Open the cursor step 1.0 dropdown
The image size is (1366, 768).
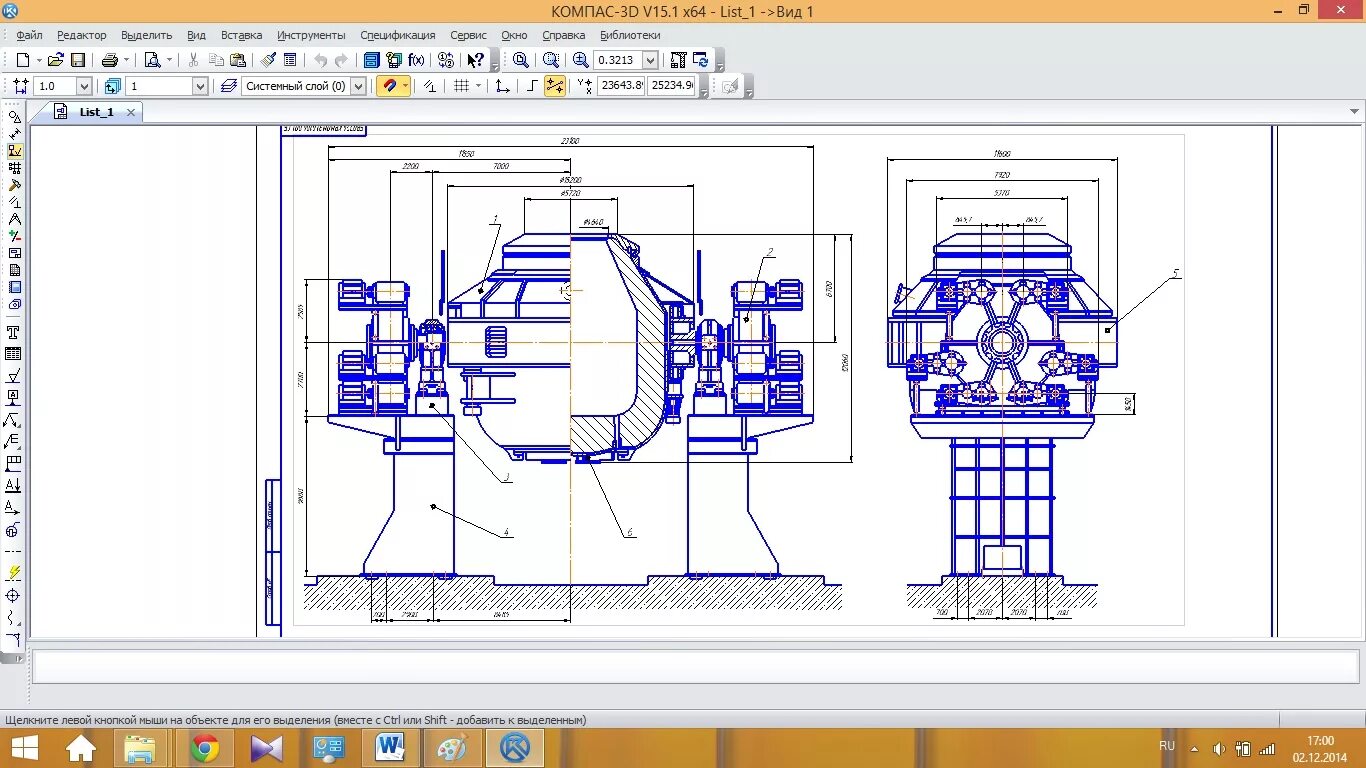83,87
